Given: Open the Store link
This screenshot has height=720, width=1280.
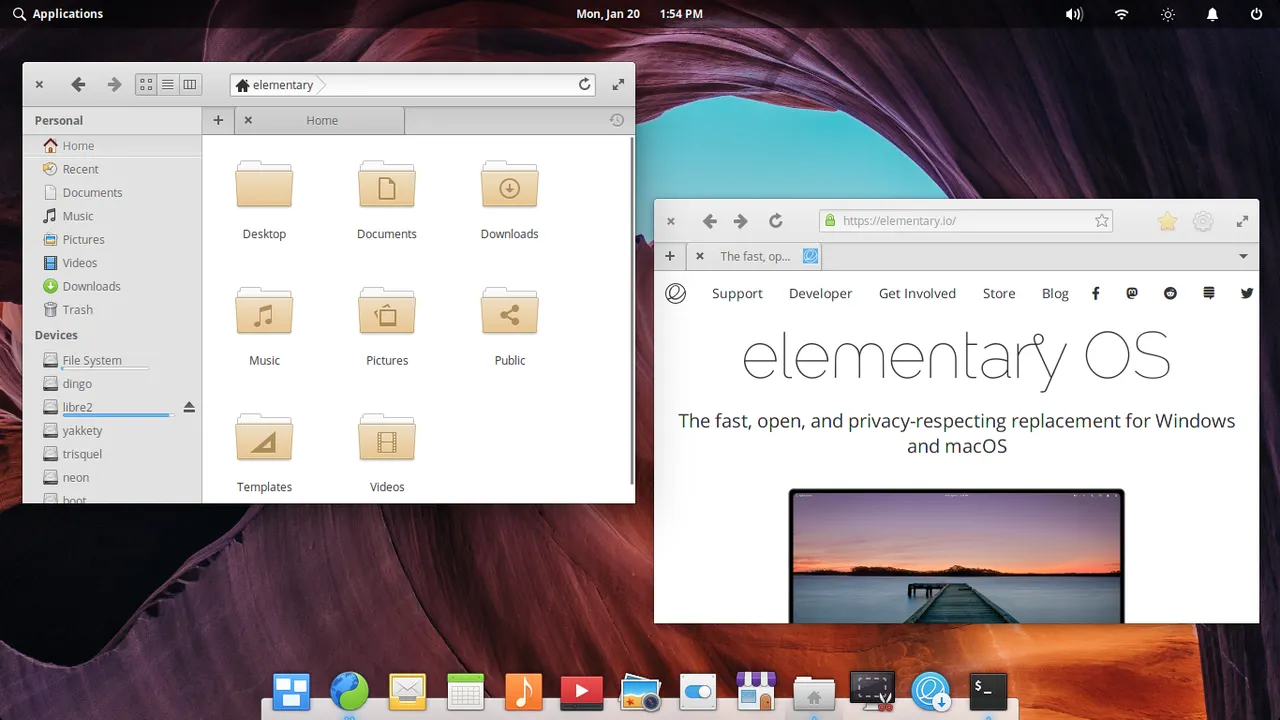Looking at the screenshot, I should point(999,293).
